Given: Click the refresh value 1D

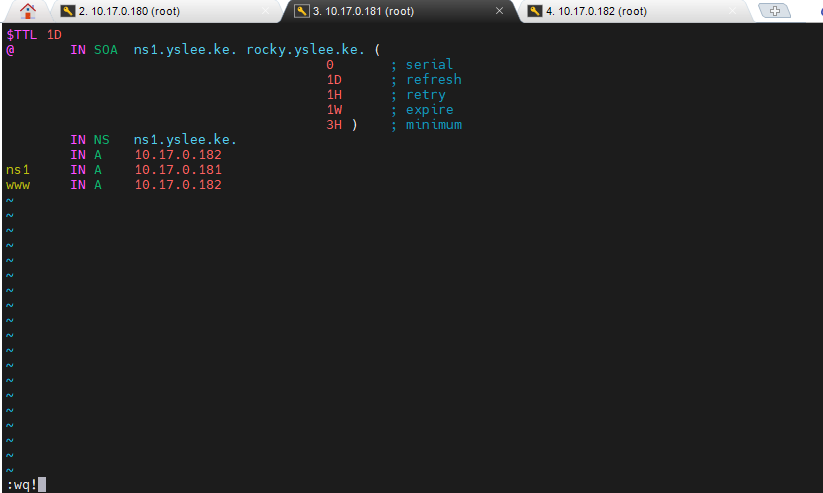Looking at the screenshot, I should point(334,80).
